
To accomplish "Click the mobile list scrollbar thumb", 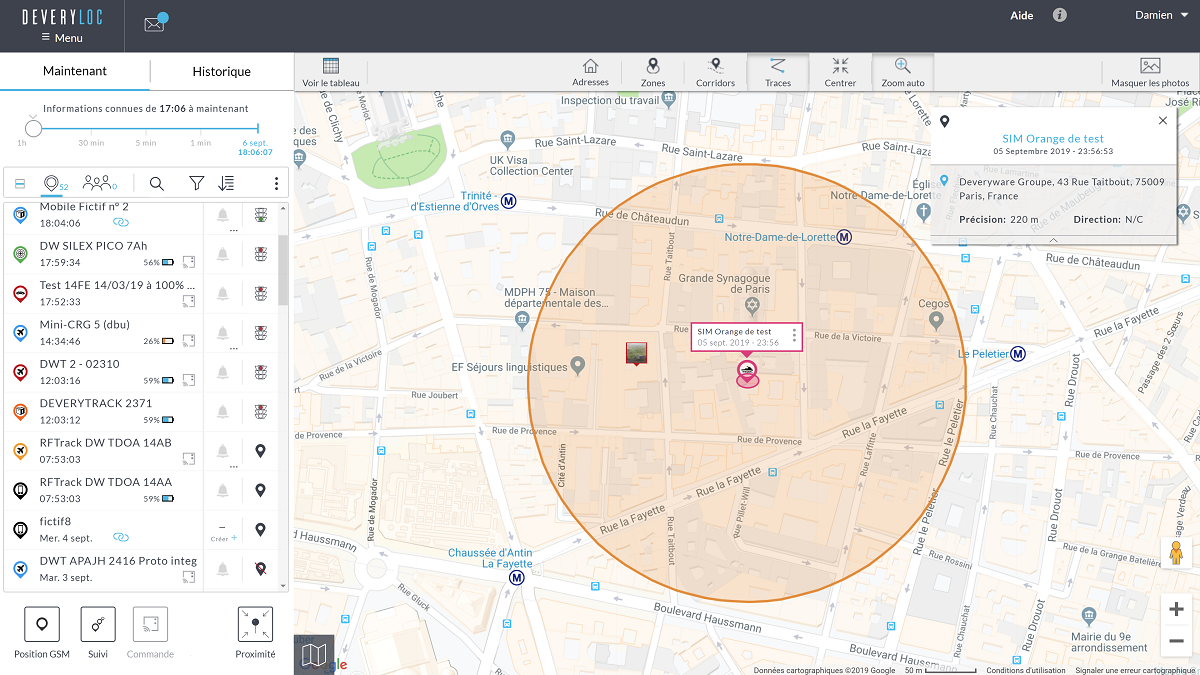I will coord(283,270).
